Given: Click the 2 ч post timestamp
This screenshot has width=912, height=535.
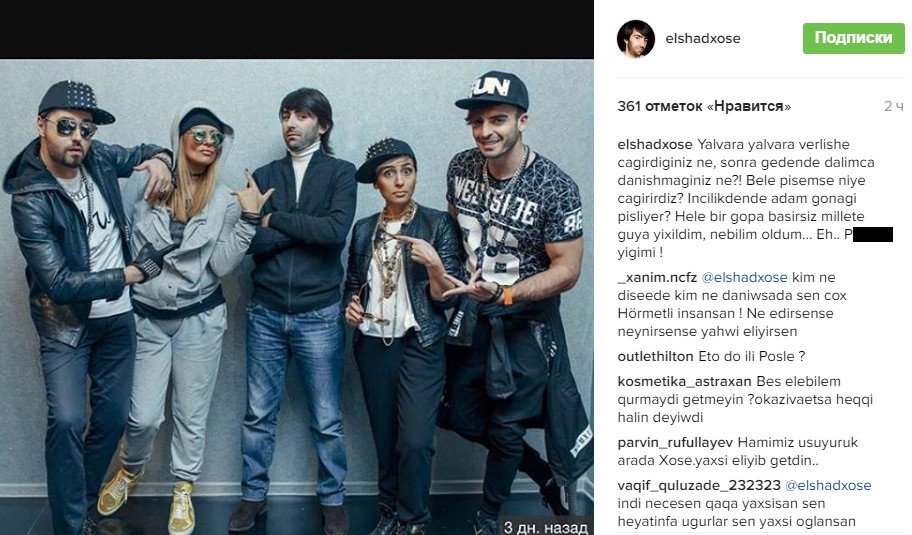Looking at the screenshot, I should coord(893,106).
